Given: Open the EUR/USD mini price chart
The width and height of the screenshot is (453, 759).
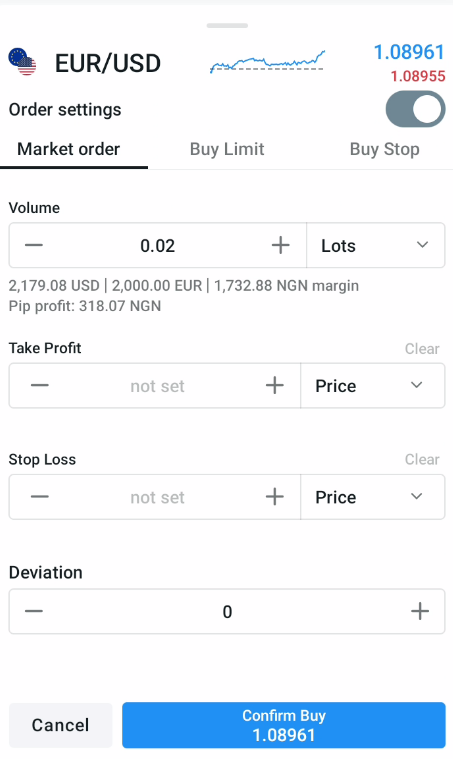Looking at the screenshot, I should point(267,62).
